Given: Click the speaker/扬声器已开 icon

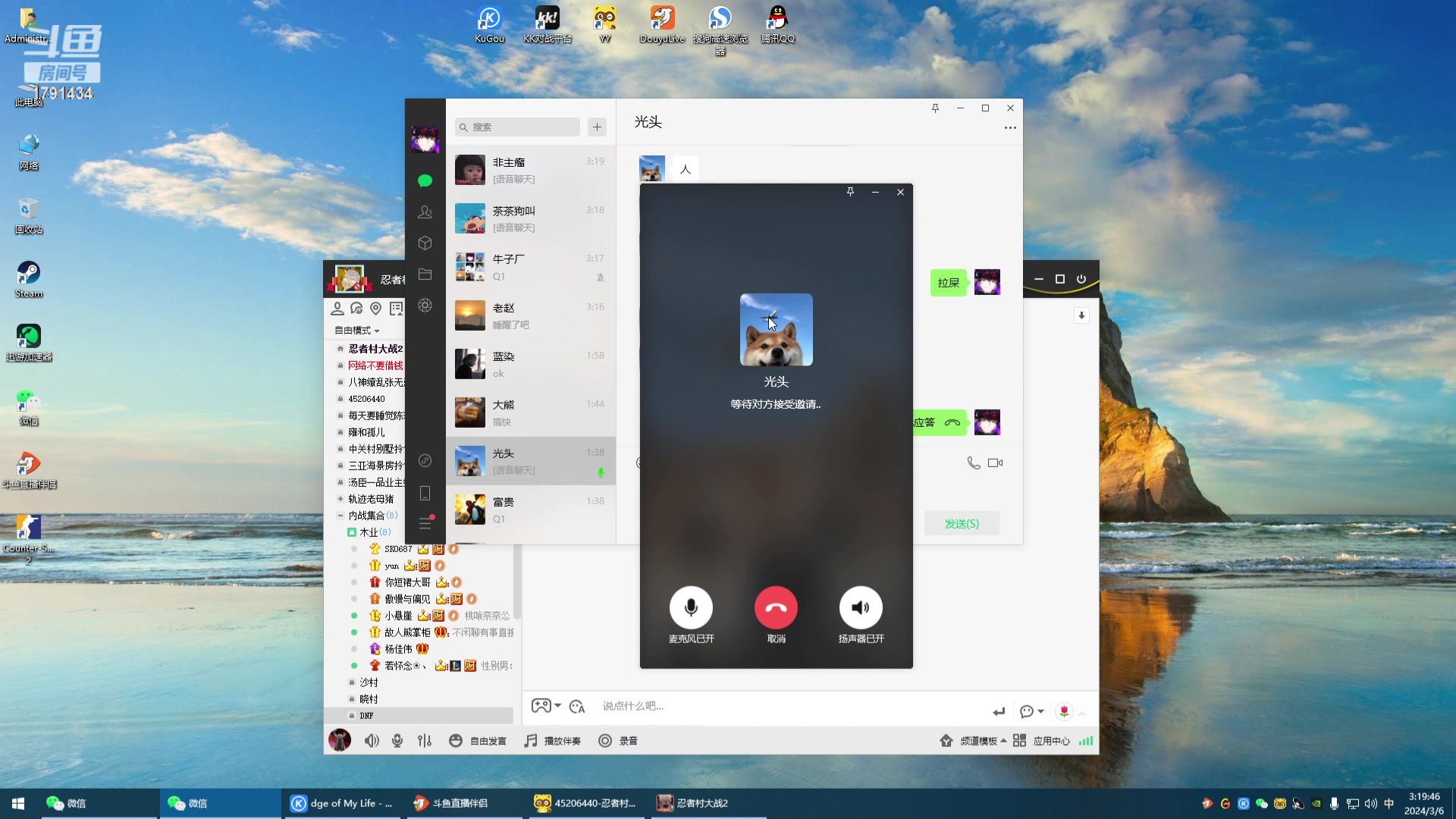Looking at the screenshot, I should click(860, 607).
